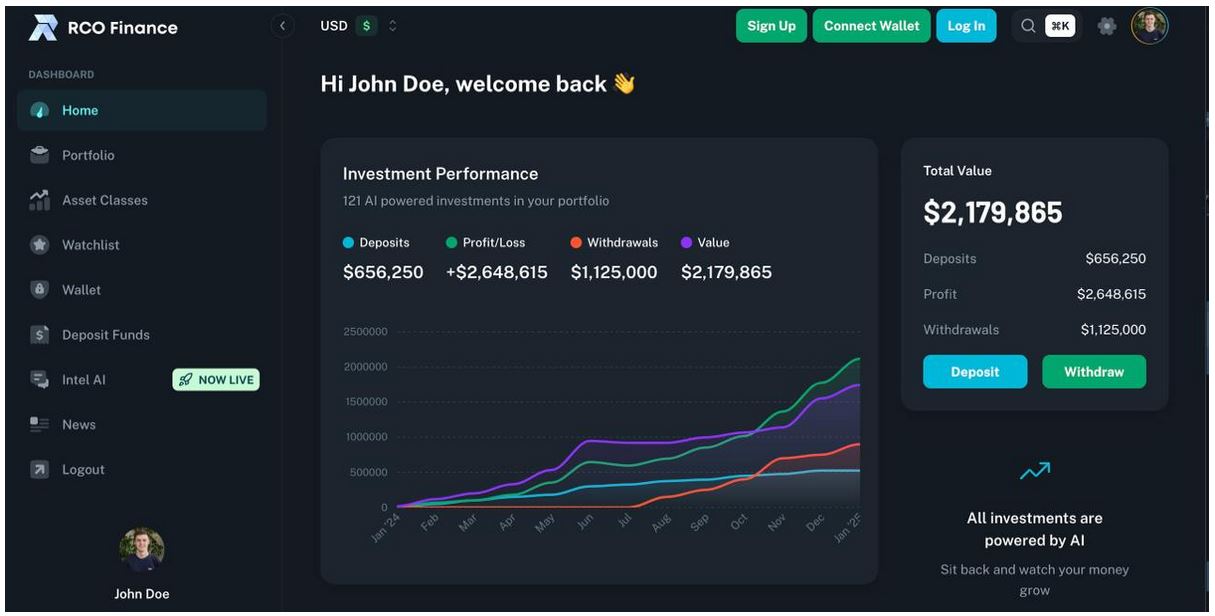Click the blue Deposit button
The image size is (1215, 616).
[975, 372]
